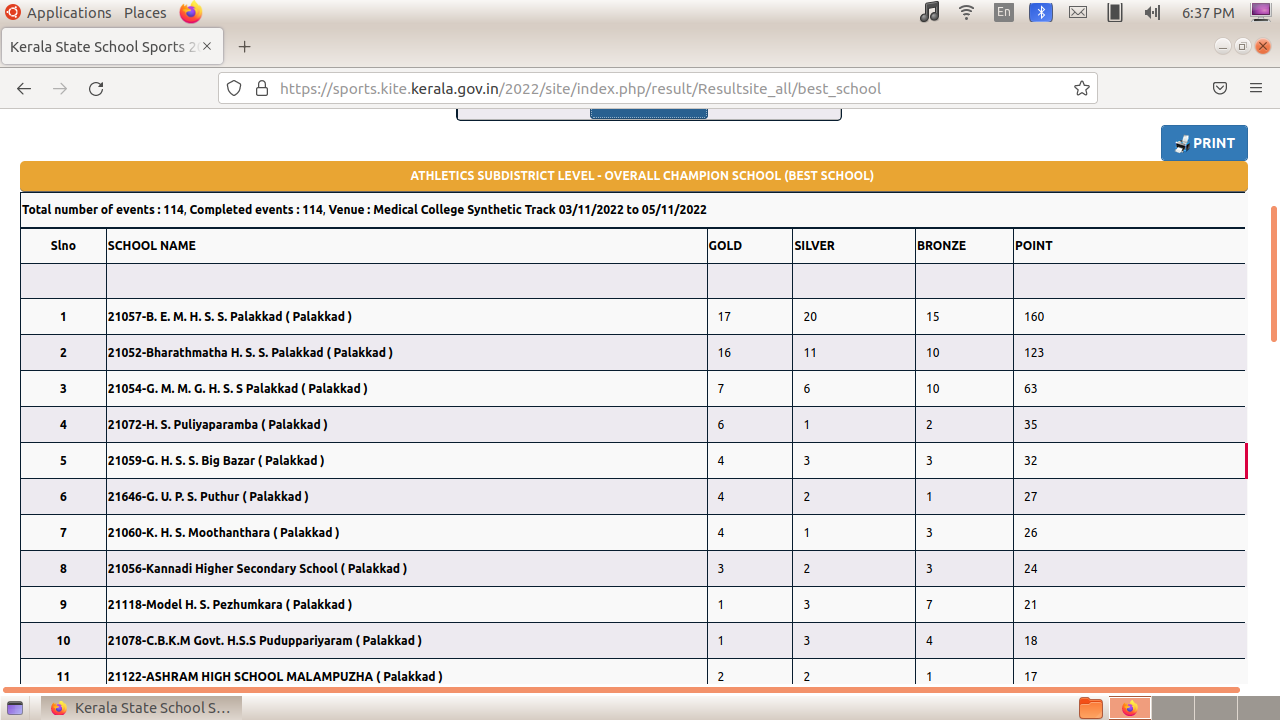Go back to the previous page
This screenshot has height=720, width=1280.
24,88
